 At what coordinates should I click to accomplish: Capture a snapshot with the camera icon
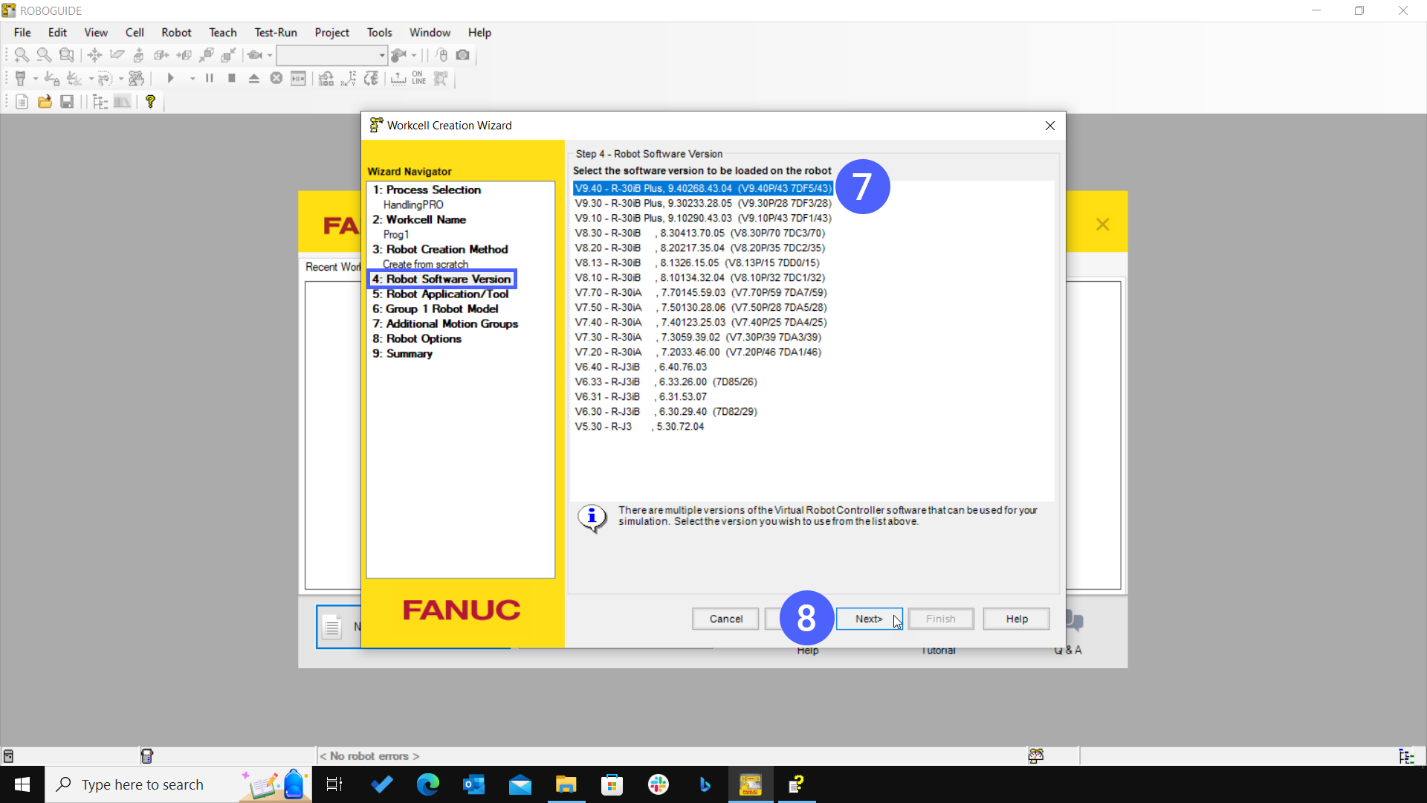462,55
